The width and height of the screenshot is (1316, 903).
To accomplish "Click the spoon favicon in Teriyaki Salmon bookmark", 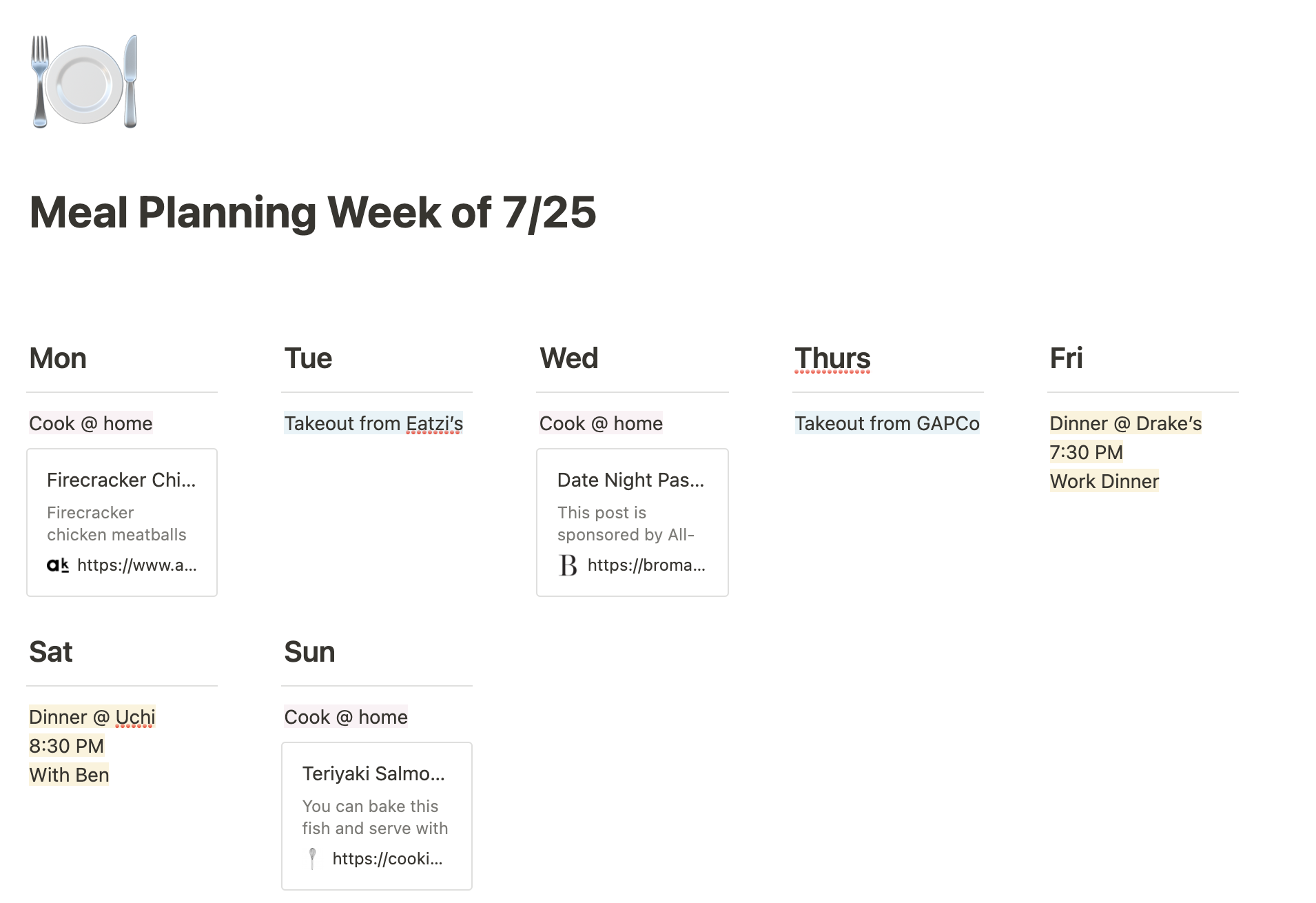I will [313, 858].
